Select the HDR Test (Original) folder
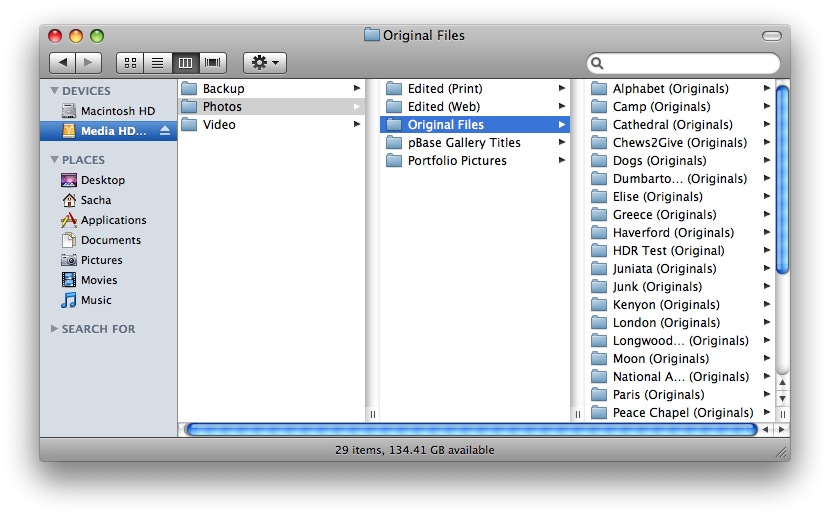Screen dimensions: 830x516 click(680, 250)
